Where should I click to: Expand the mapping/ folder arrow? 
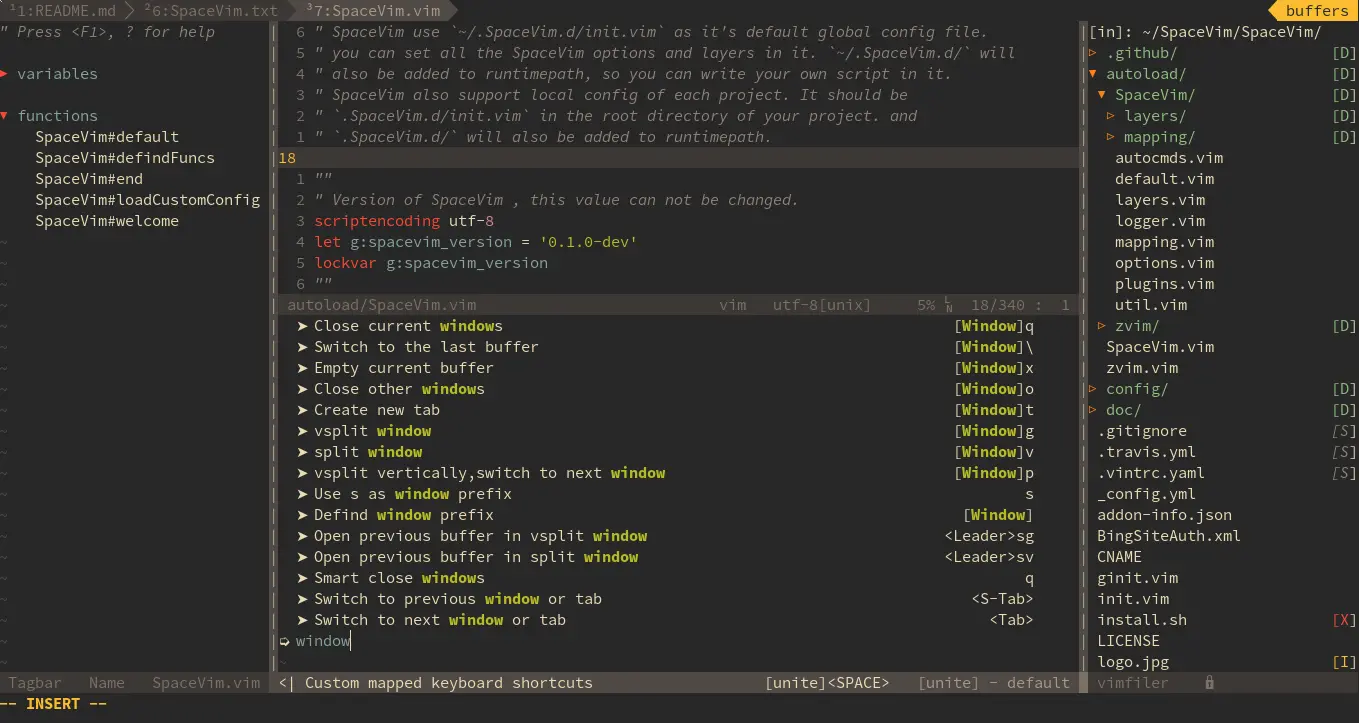click(1111, 137)
